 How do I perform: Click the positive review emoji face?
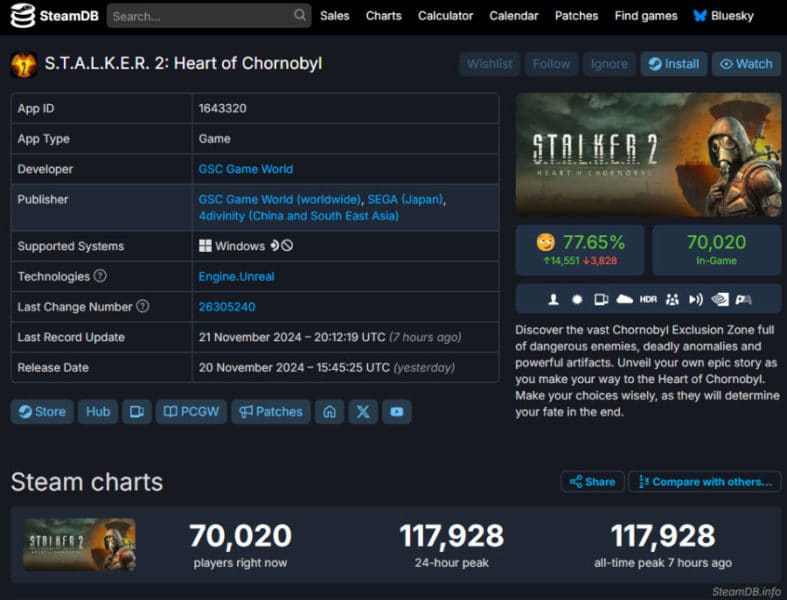pyautogui.click(x=546, y=242)
